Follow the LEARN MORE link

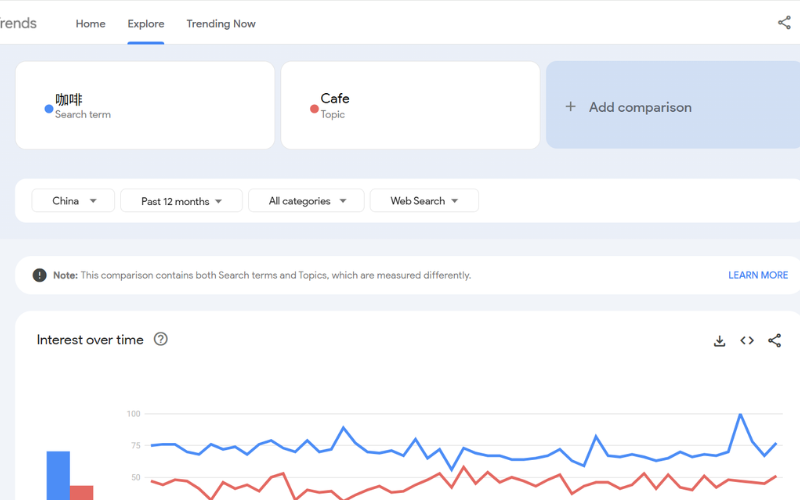pyautogui.click(x=758, y=275)
